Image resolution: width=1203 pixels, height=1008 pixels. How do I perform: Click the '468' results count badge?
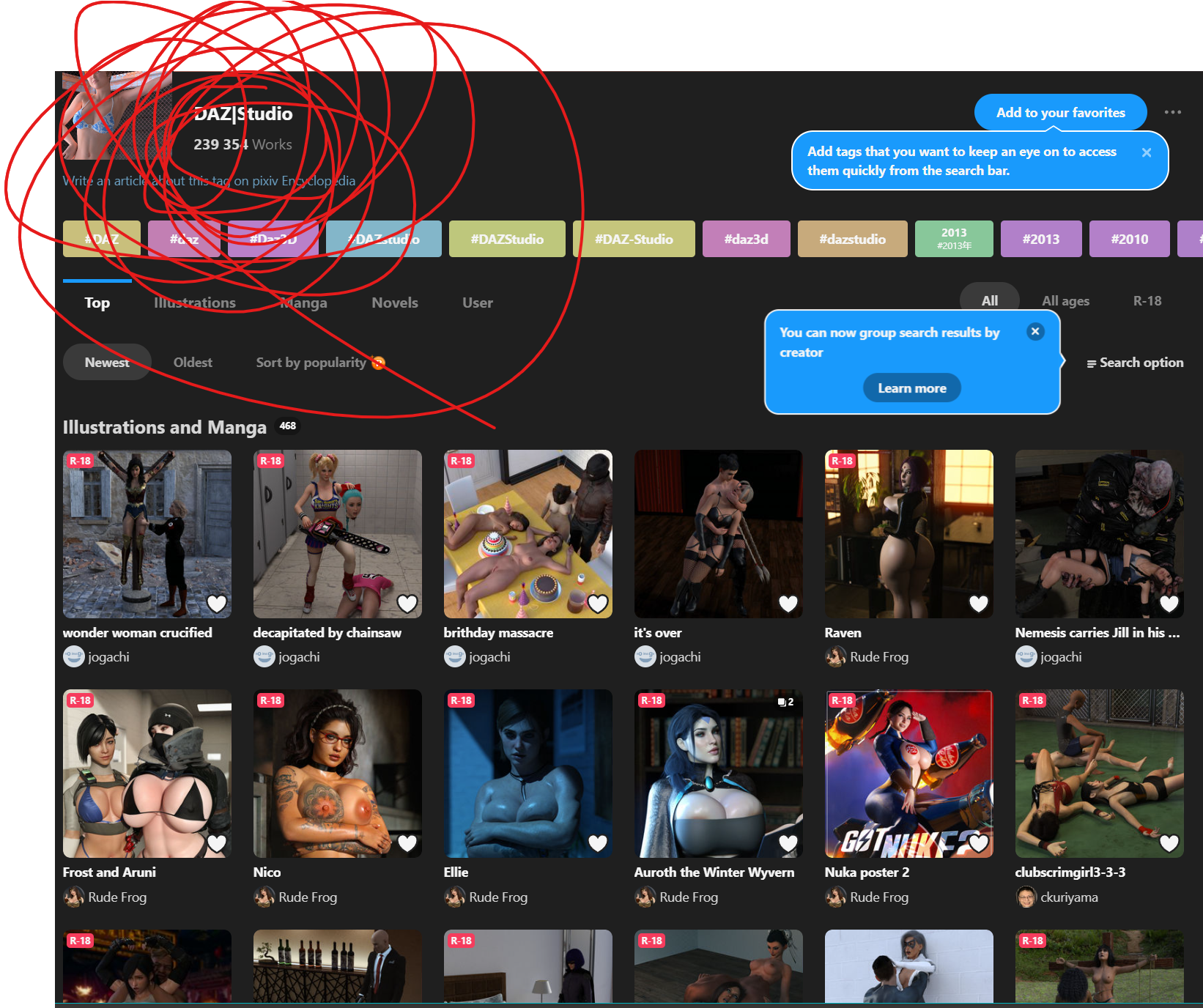tap(288, 426)
